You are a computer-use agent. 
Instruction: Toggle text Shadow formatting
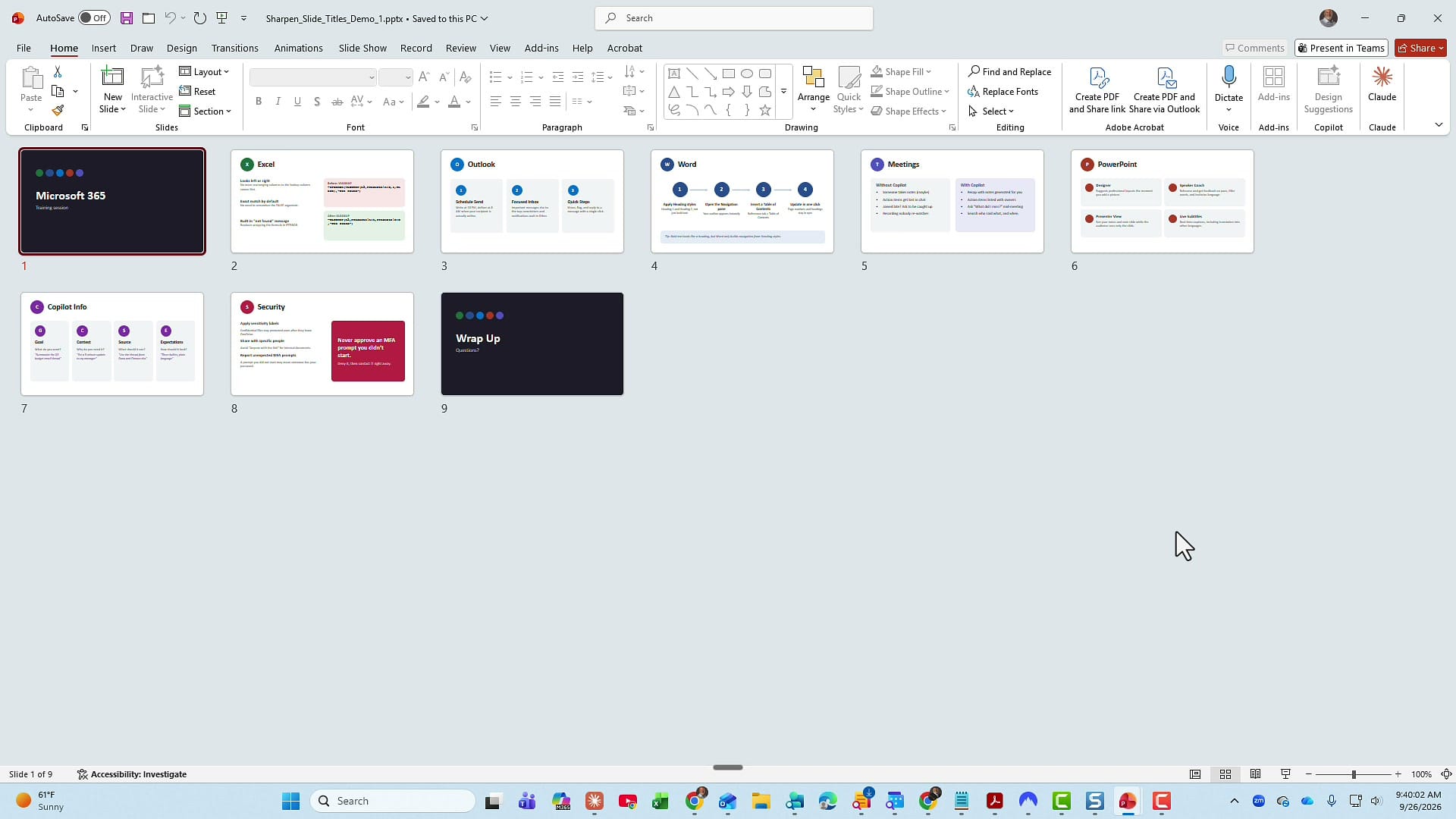(317, 102)
